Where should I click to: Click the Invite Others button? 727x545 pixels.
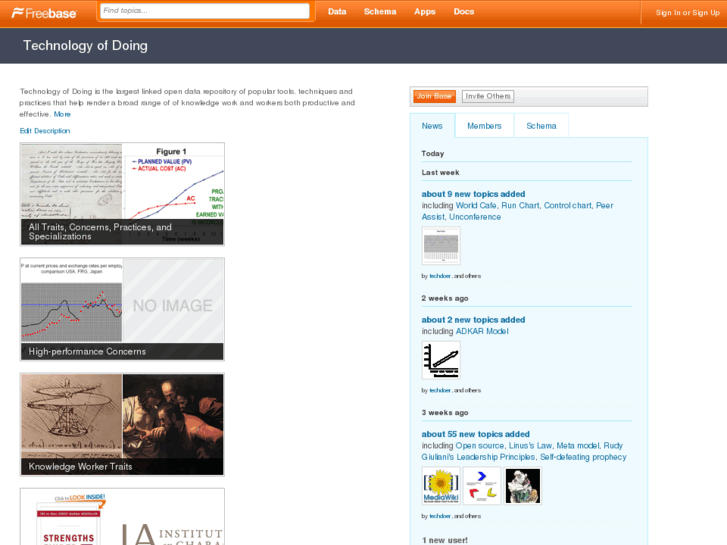488,96
